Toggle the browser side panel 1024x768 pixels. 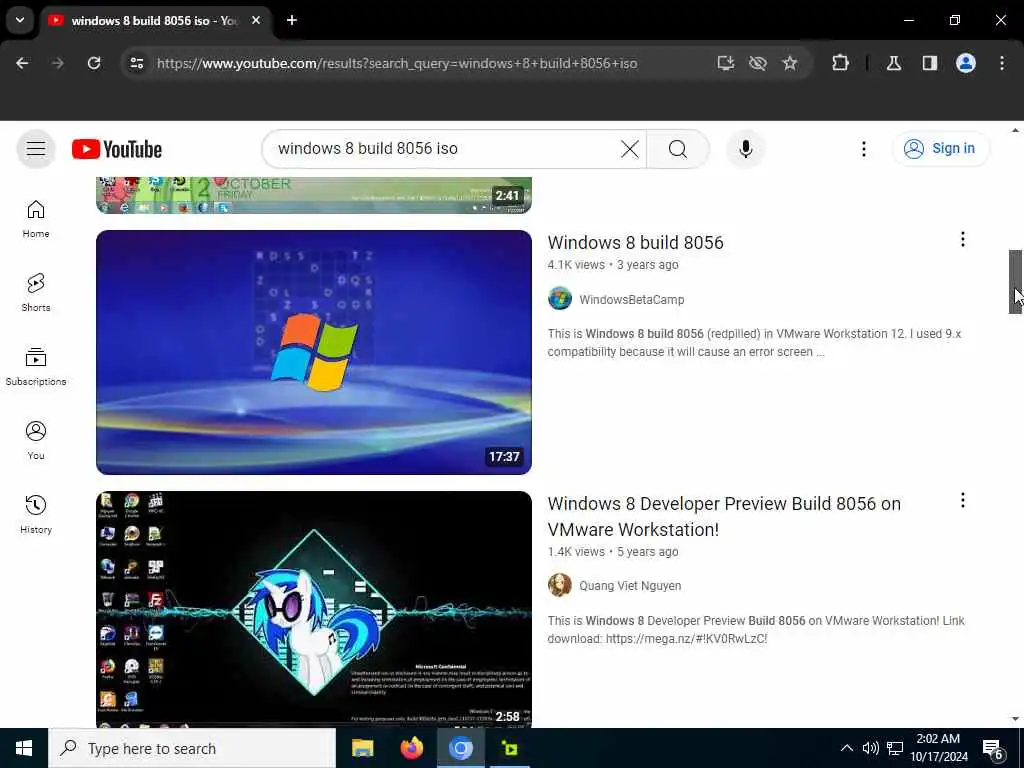929,63
